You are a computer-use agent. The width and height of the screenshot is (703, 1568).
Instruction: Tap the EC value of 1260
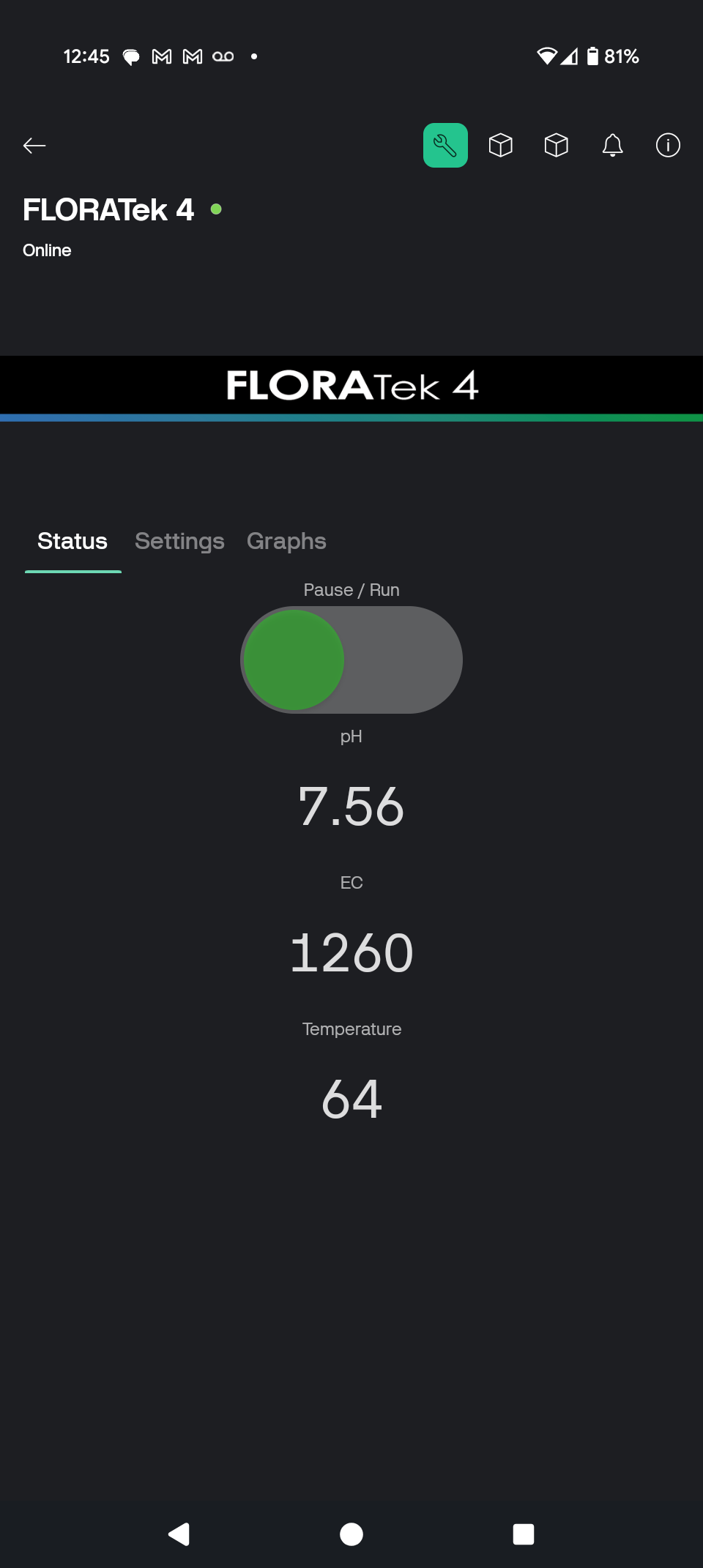(x=351, y=952)
